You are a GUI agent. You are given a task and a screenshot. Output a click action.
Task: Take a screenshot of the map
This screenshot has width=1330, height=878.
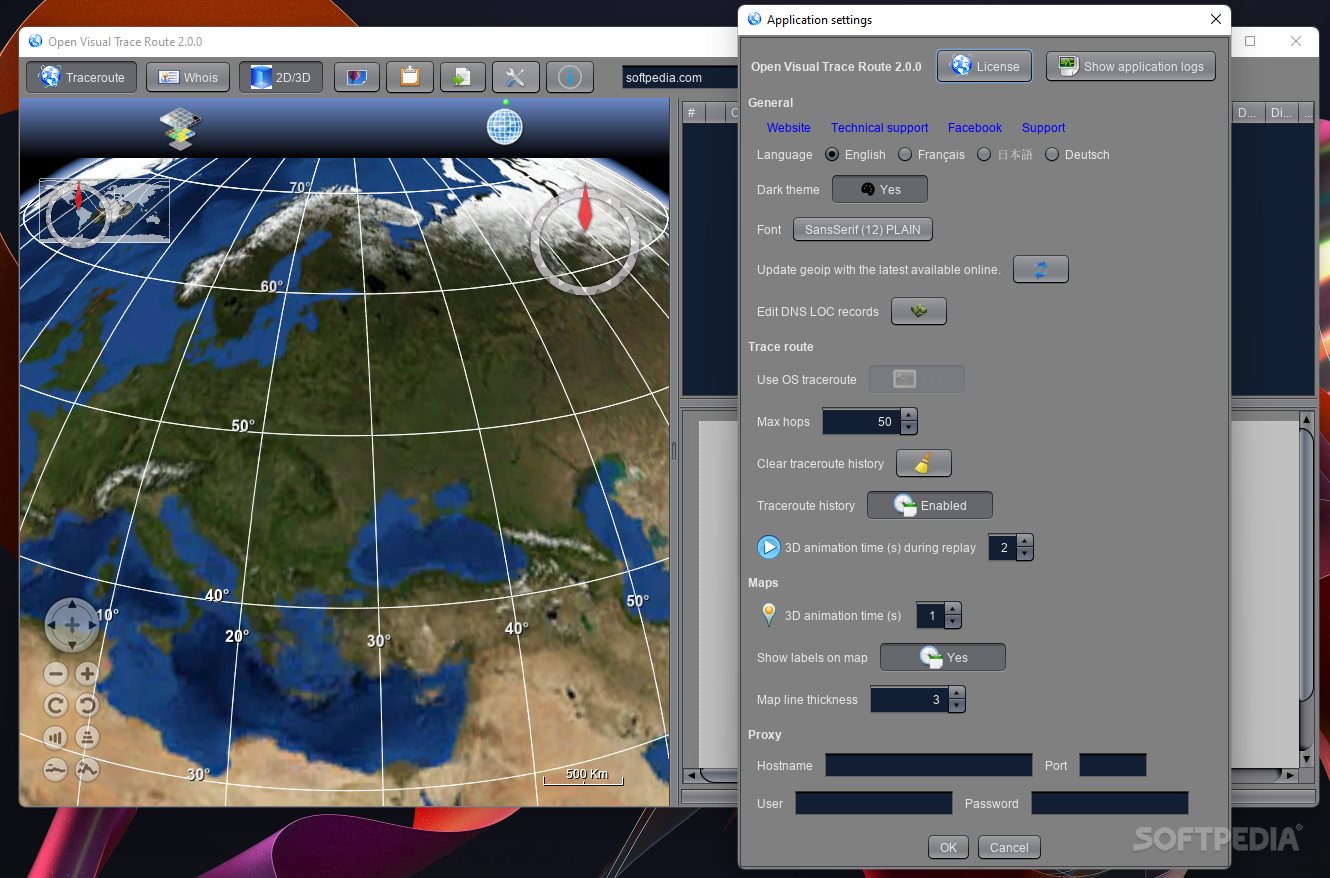[357, 77]
